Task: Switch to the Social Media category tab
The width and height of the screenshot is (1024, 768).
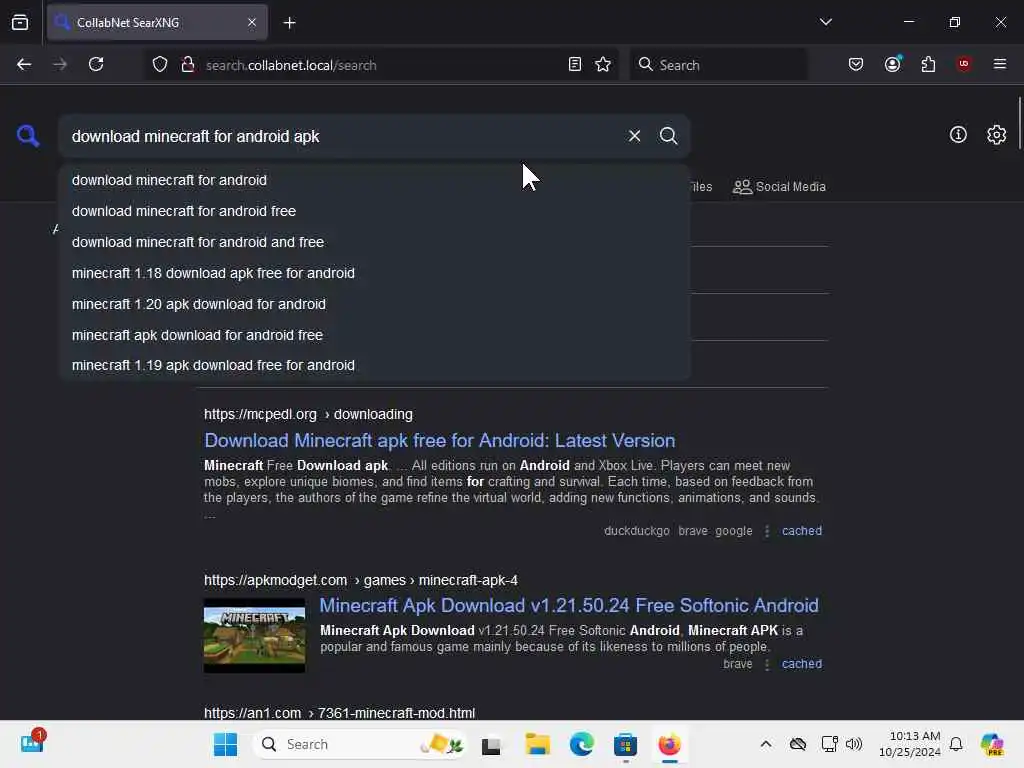Action: click(779, 187)
